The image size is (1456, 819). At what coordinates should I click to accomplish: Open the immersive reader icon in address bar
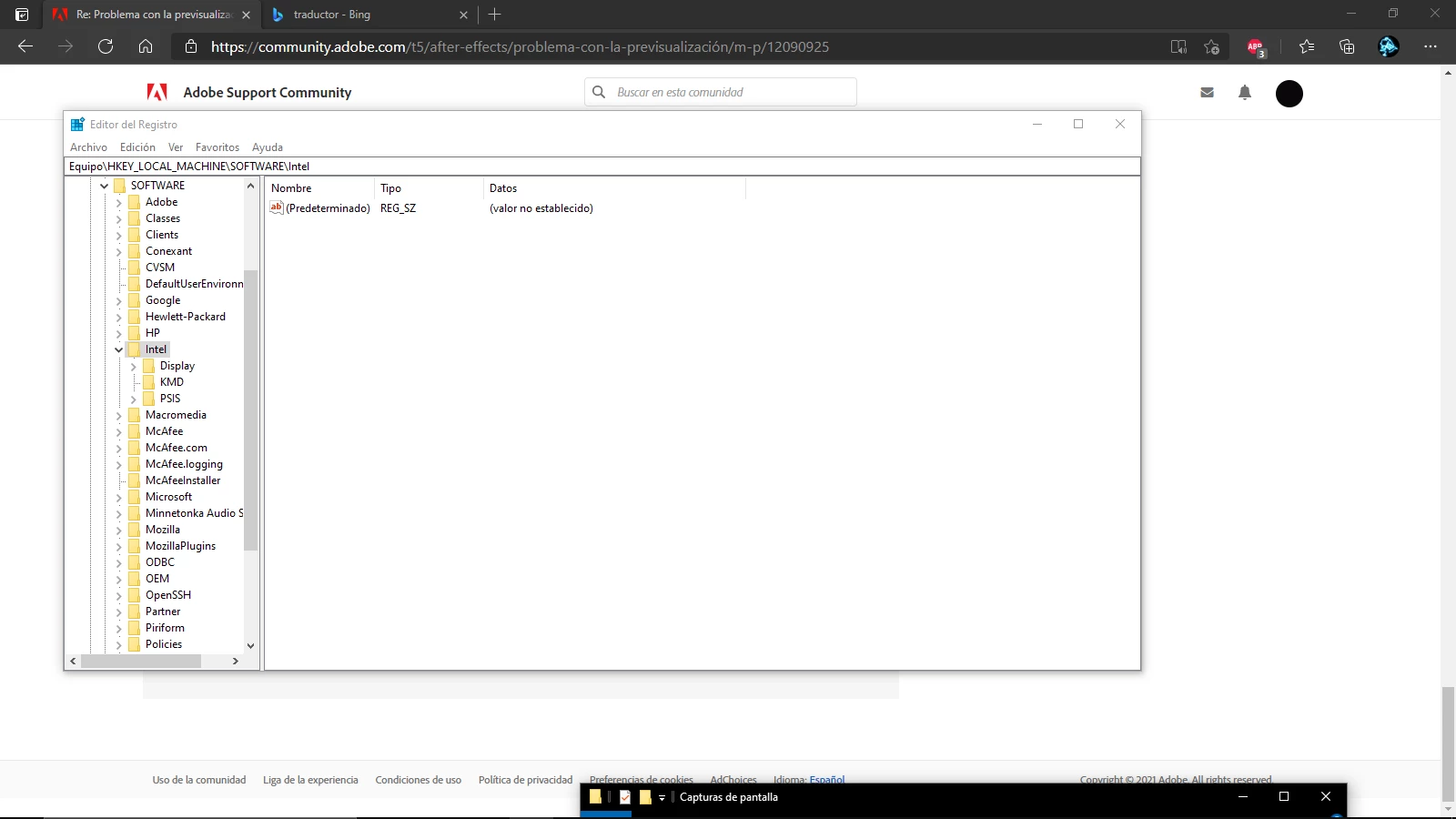point(1178,46)
